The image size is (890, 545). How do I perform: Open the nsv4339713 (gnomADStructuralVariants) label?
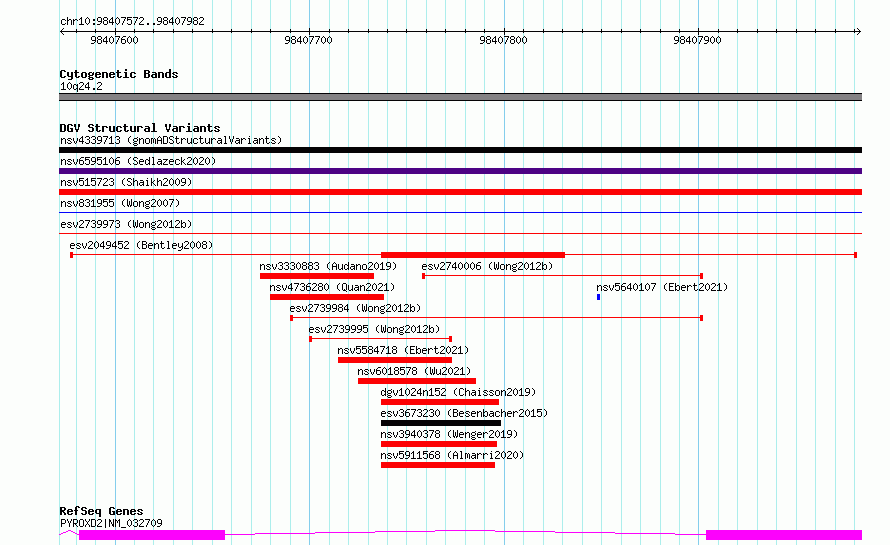point(171,140)
